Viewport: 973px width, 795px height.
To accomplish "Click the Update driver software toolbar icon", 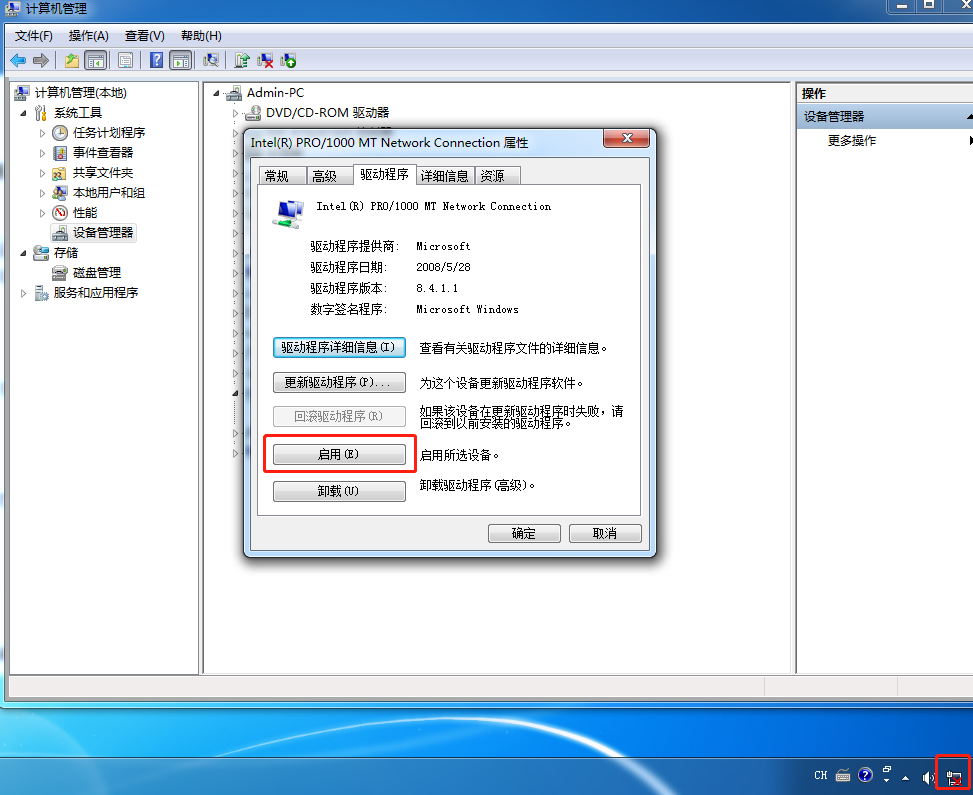I will pyautogui.click(x=242, y=60).
